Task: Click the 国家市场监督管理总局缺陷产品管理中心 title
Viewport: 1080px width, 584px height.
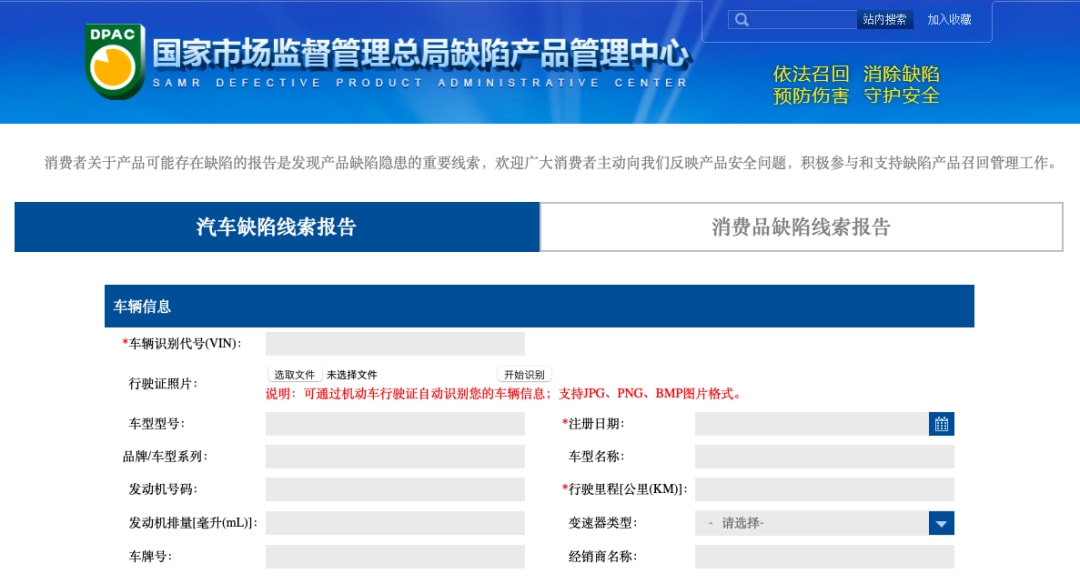Action: point(420,54)
